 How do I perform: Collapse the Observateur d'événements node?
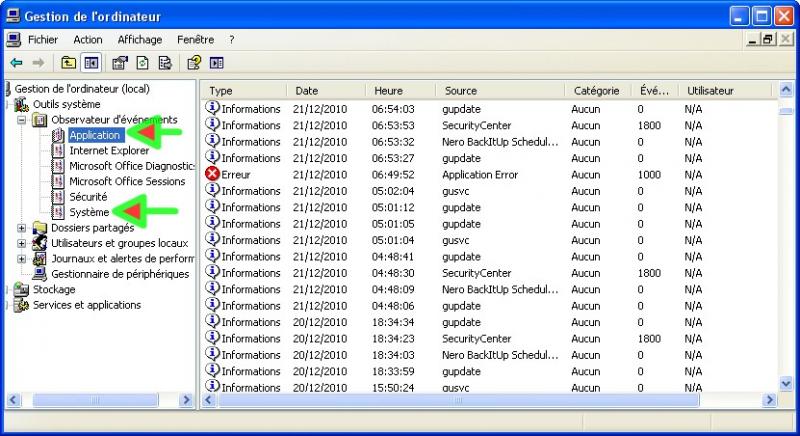pos(23,120)
